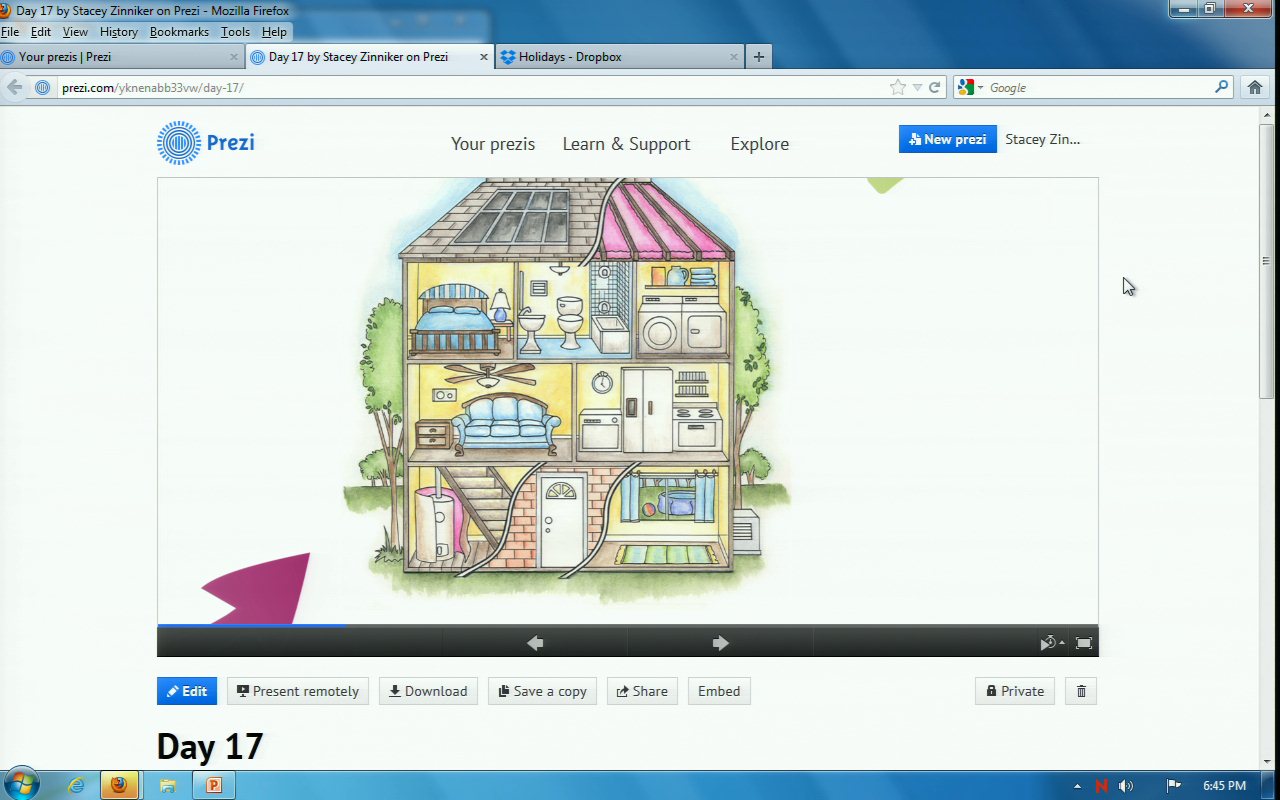Toggle the Private privacy setting
The width and height of the screenshot is (1280, 800).
tap(1014, 691)
